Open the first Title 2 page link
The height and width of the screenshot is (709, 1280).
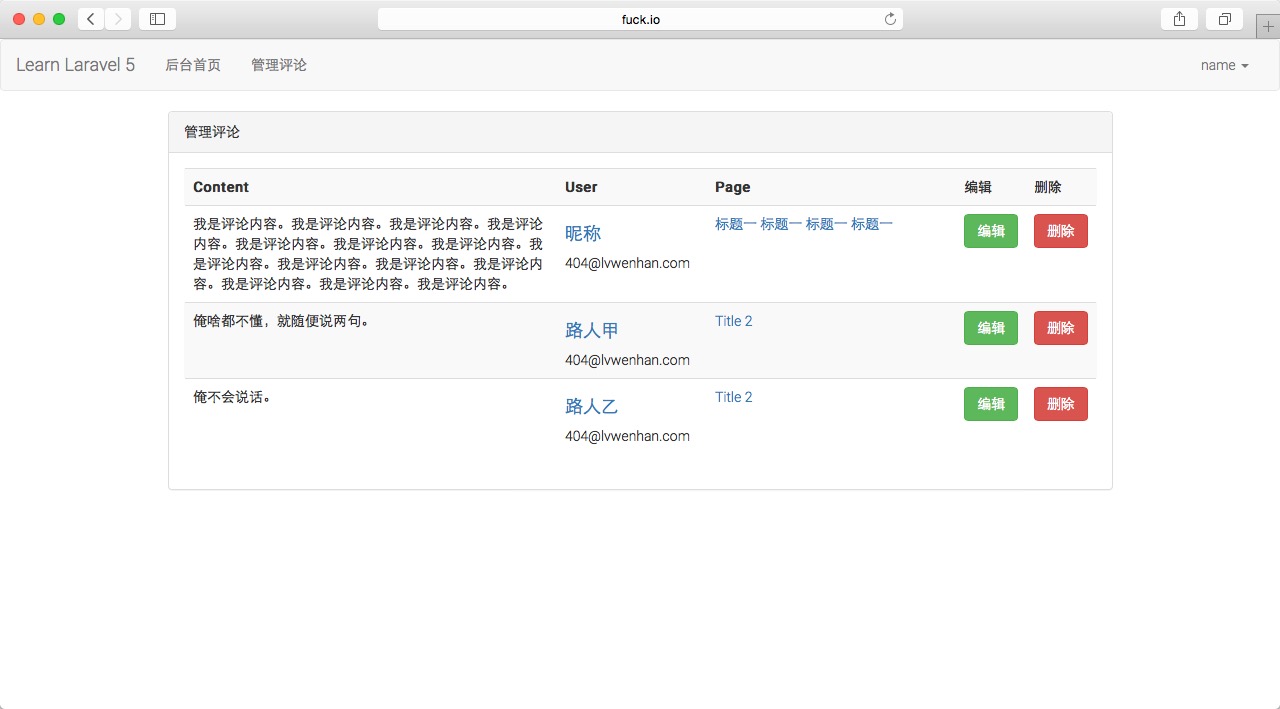pos(733,320)
